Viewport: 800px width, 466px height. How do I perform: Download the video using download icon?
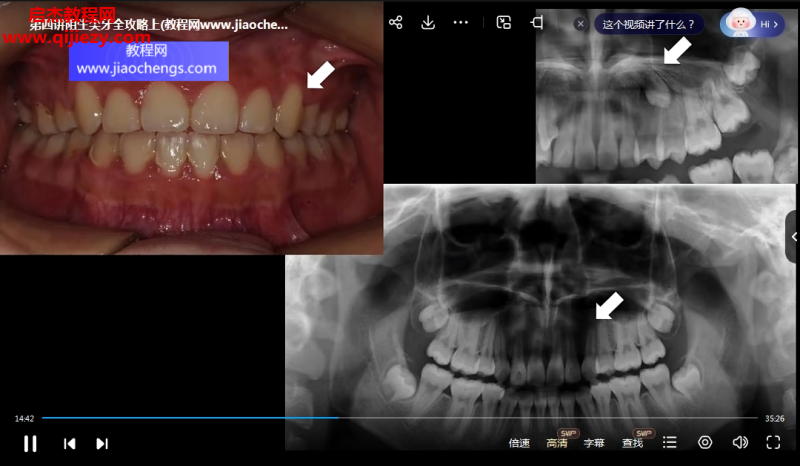[x=428, y=22]
